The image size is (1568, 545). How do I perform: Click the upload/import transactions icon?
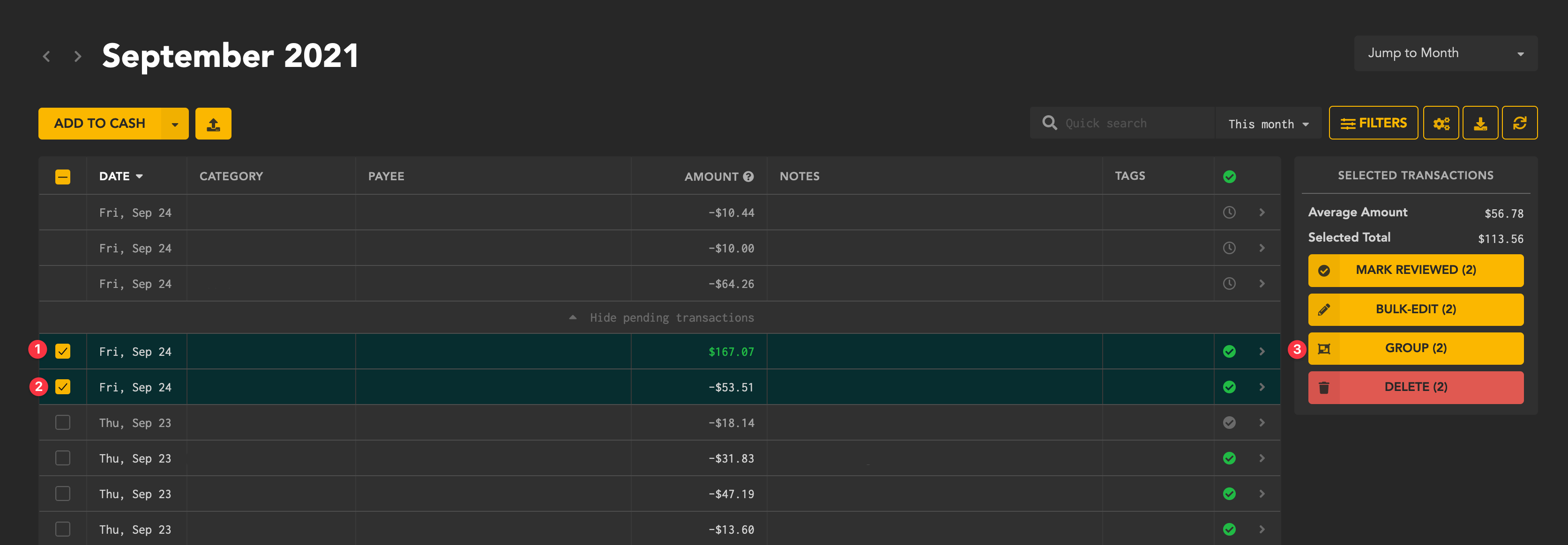click(x=213, y=124)
